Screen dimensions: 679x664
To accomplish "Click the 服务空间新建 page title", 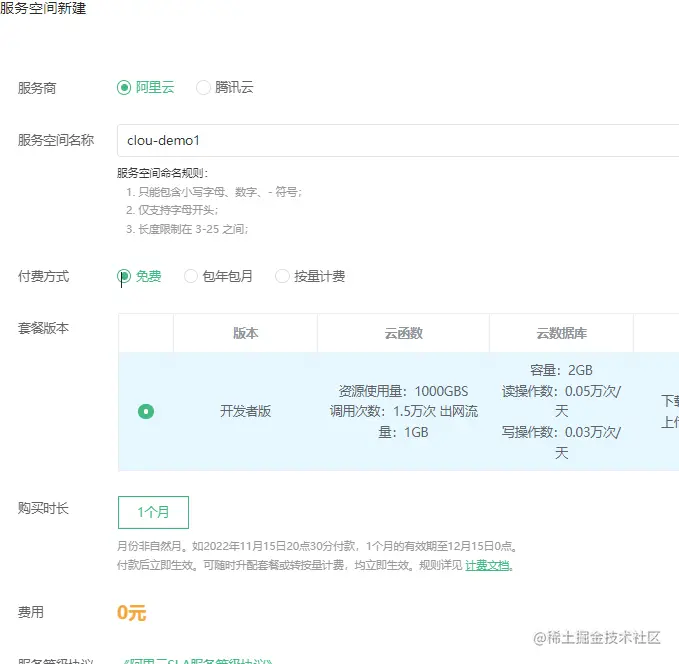I will click(43, 8).
